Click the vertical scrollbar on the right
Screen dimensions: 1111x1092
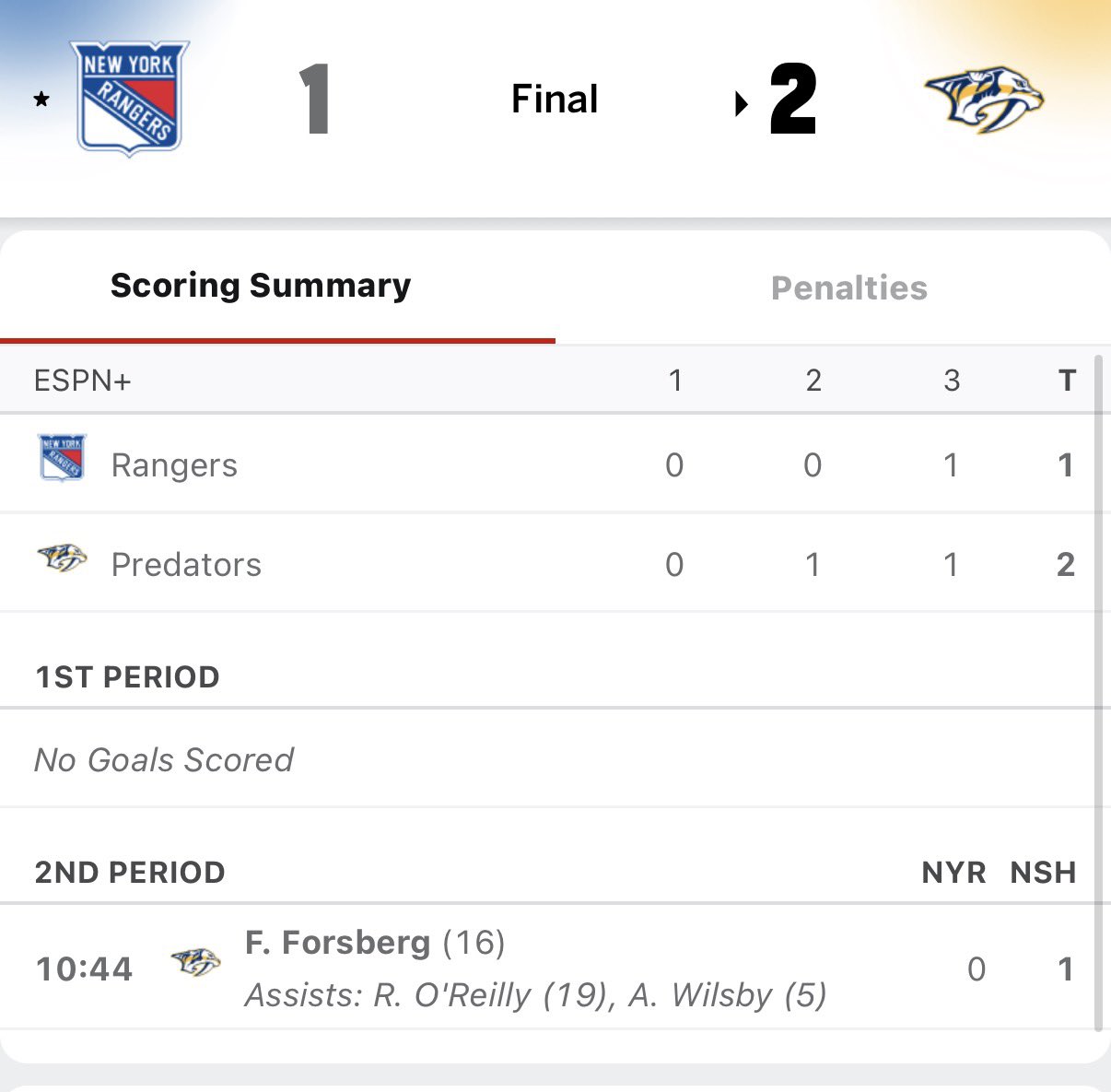1097,691
